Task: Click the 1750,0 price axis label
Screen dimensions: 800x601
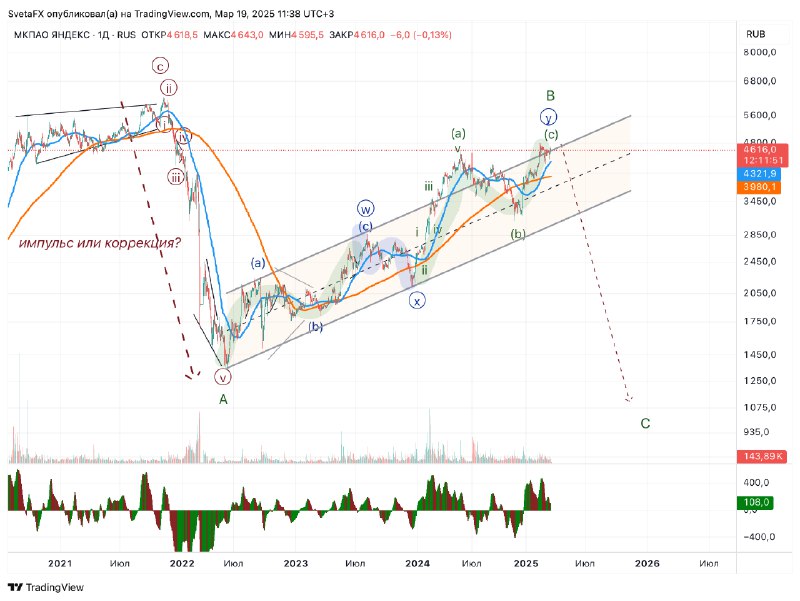Action: click(760, 321)
